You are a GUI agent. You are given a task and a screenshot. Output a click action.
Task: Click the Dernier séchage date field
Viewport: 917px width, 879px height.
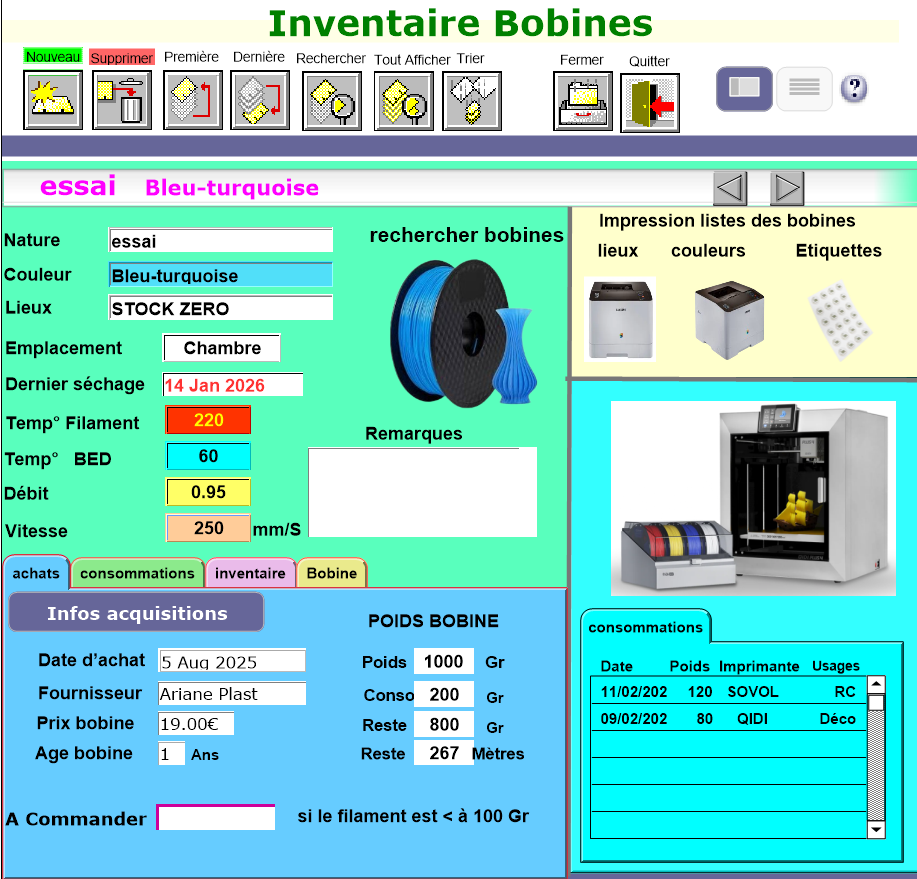point(233,385)
